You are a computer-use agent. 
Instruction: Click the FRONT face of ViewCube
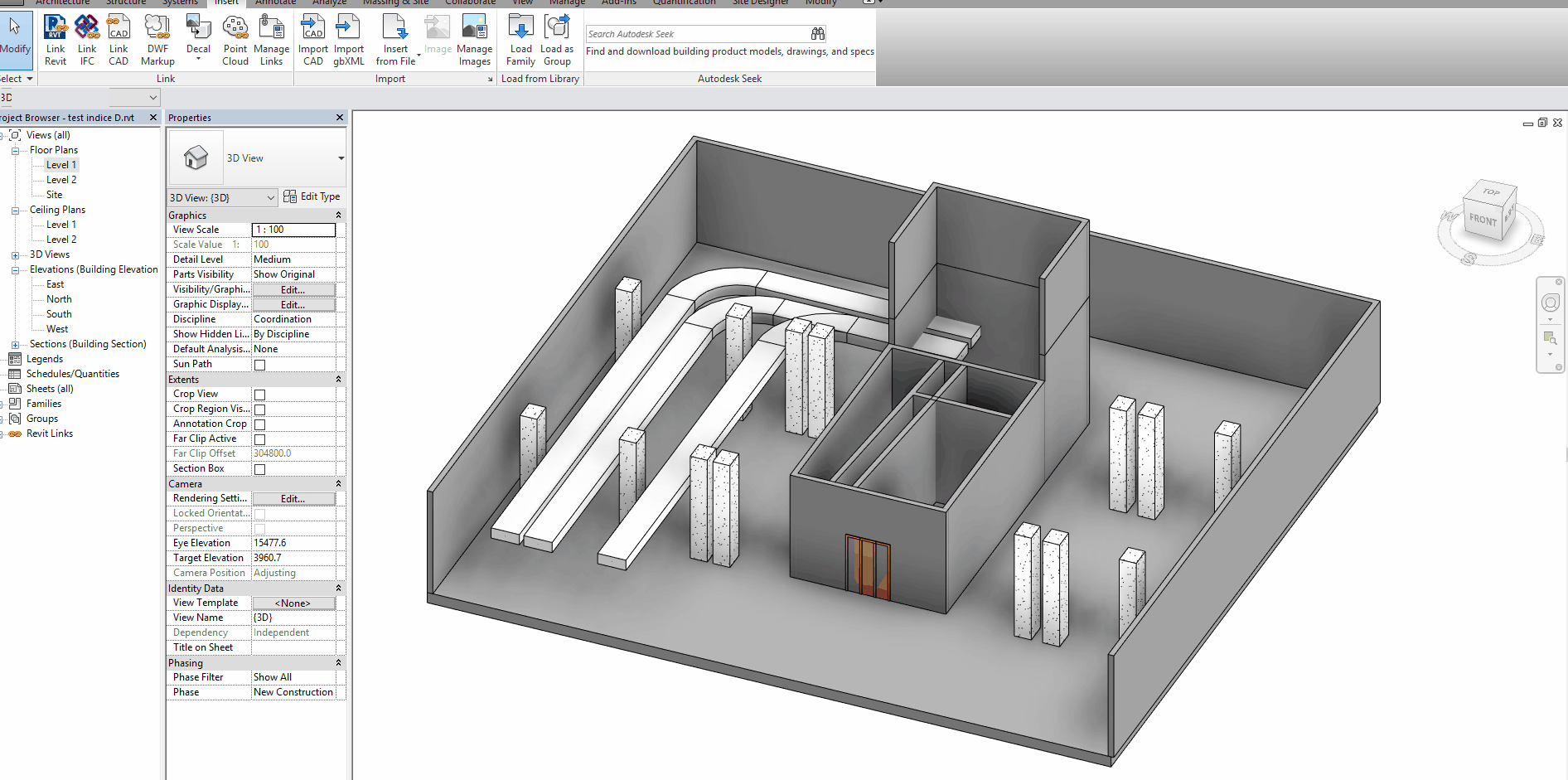pyautogui.click(x=1483, y=220)
